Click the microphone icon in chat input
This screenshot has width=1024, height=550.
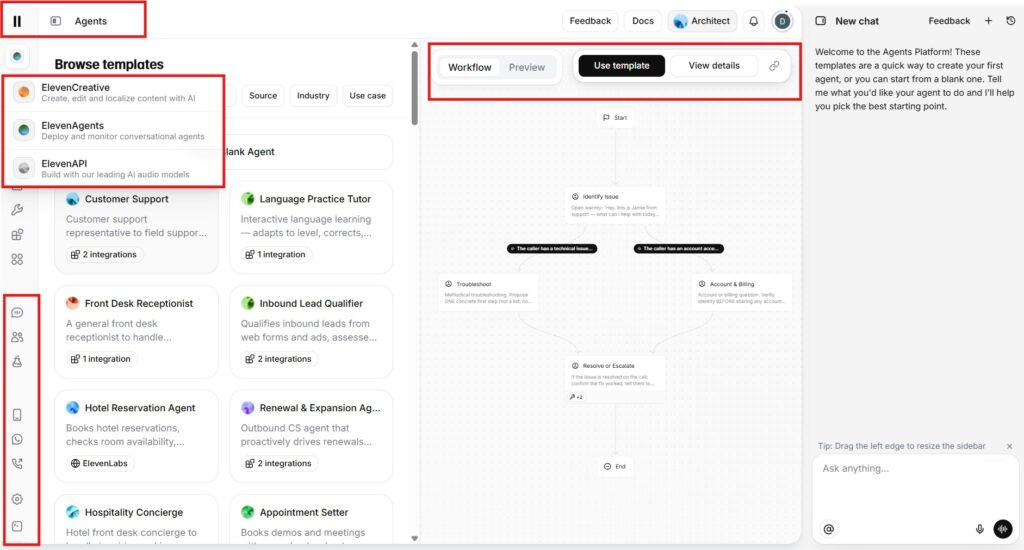pos(980,529)
